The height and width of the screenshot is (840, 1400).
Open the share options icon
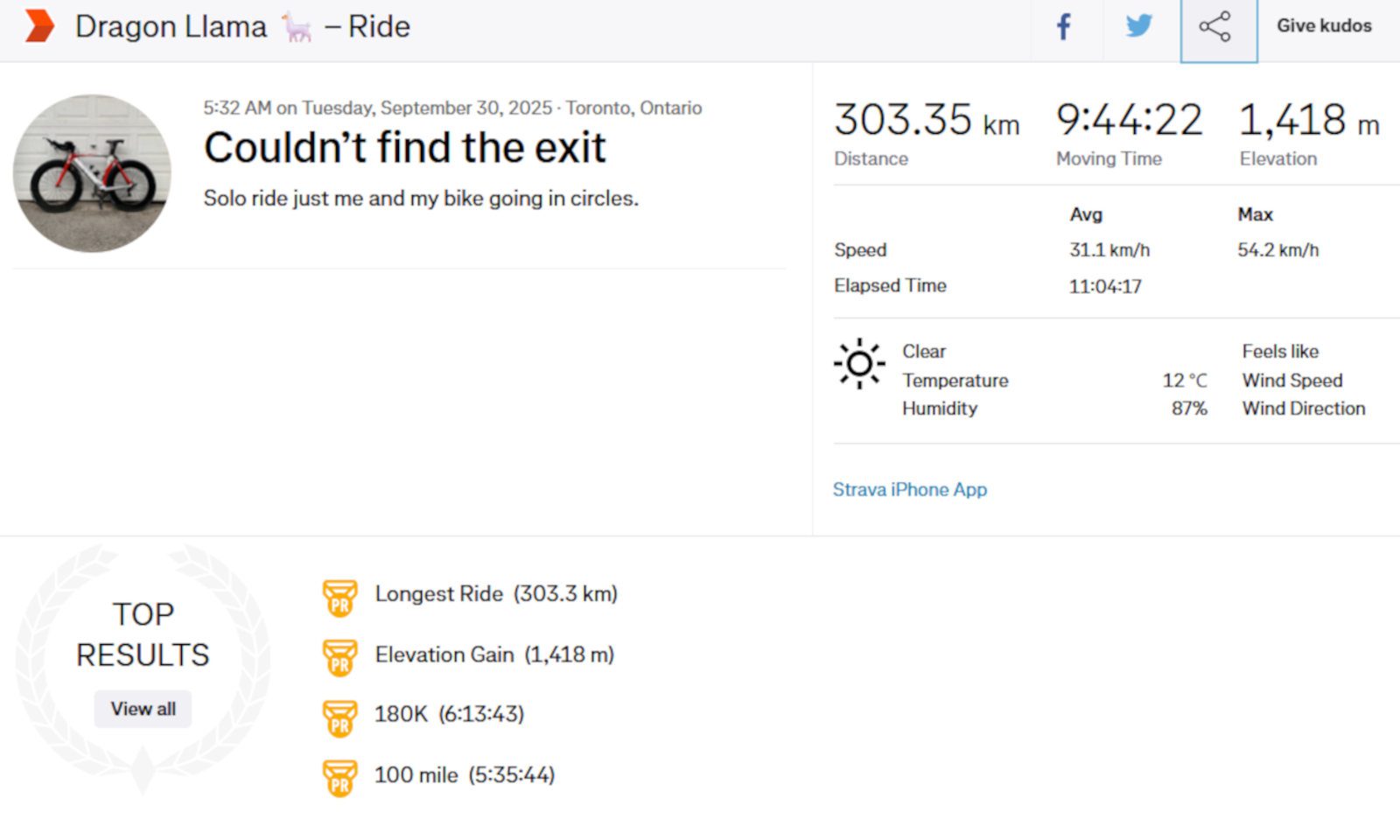1217,27
